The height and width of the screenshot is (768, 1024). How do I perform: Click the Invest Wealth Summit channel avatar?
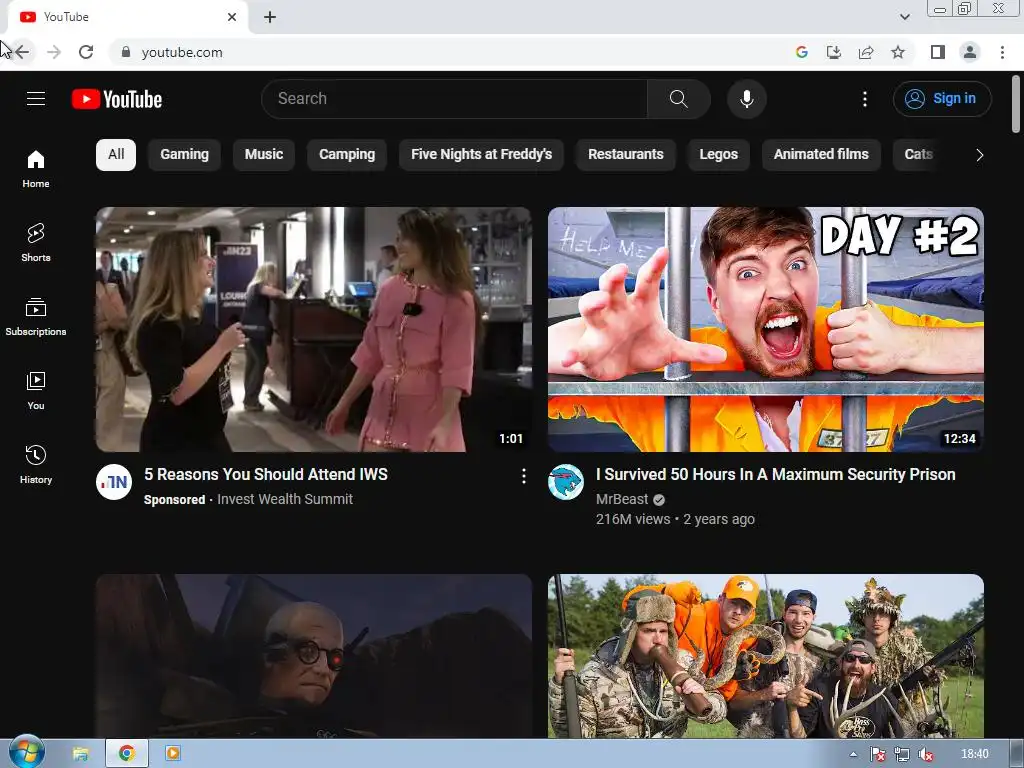point(114,482)
